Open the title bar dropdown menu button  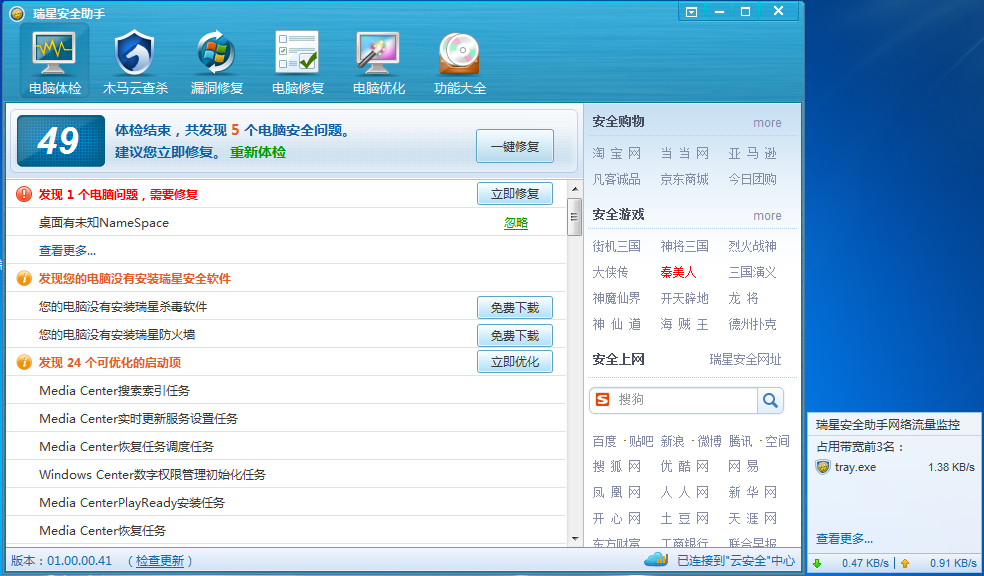[692, 12]
